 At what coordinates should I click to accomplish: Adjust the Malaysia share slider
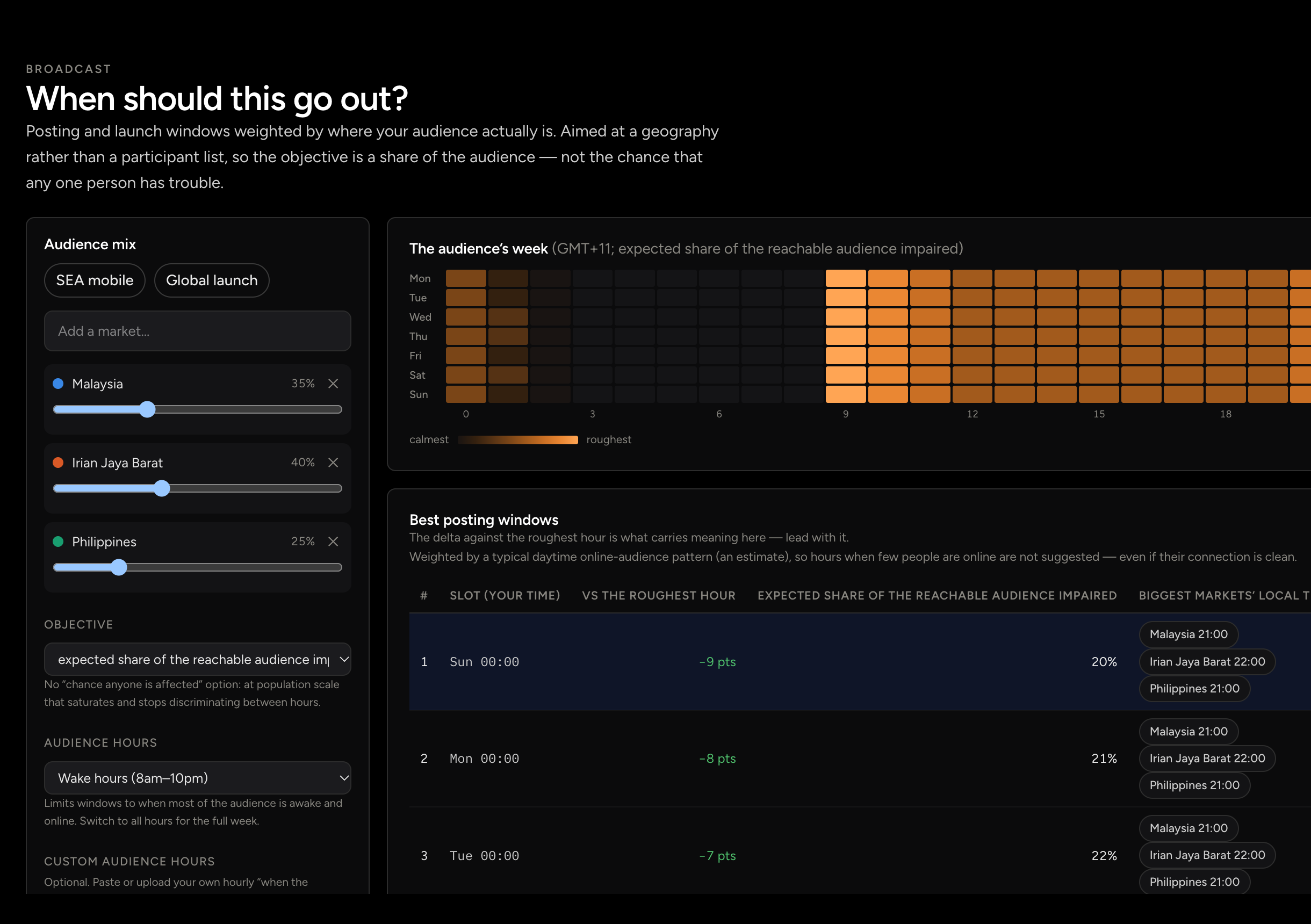point(198,409)
